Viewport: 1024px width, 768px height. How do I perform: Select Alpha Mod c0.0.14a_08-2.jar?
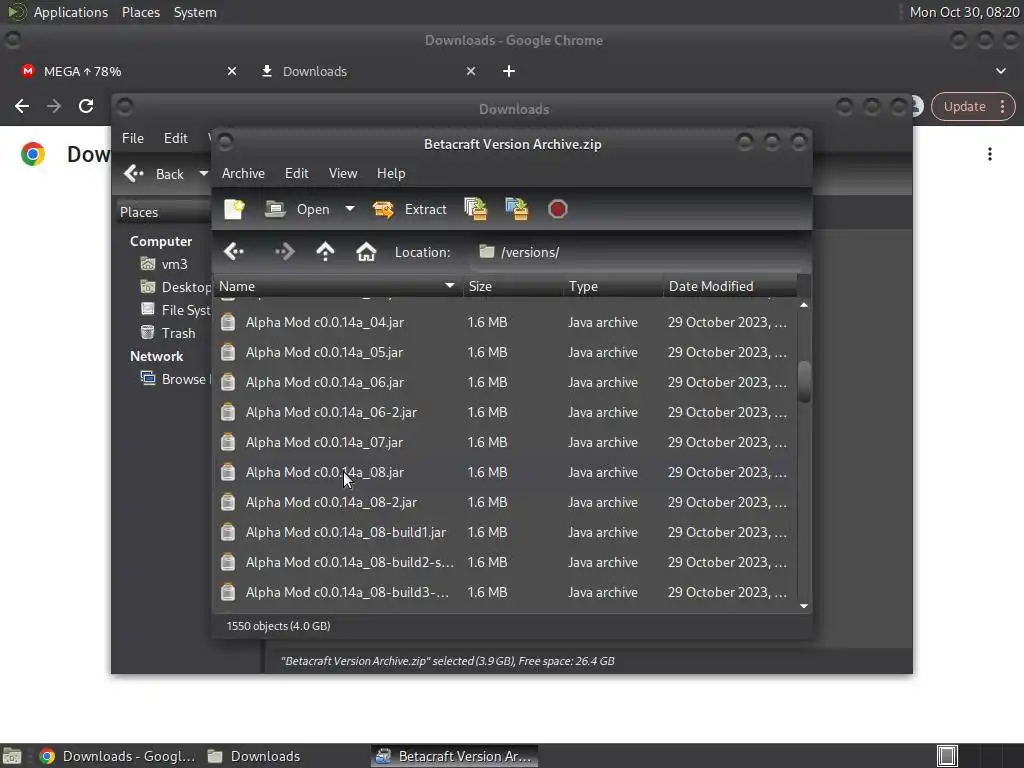coord(505,502)
